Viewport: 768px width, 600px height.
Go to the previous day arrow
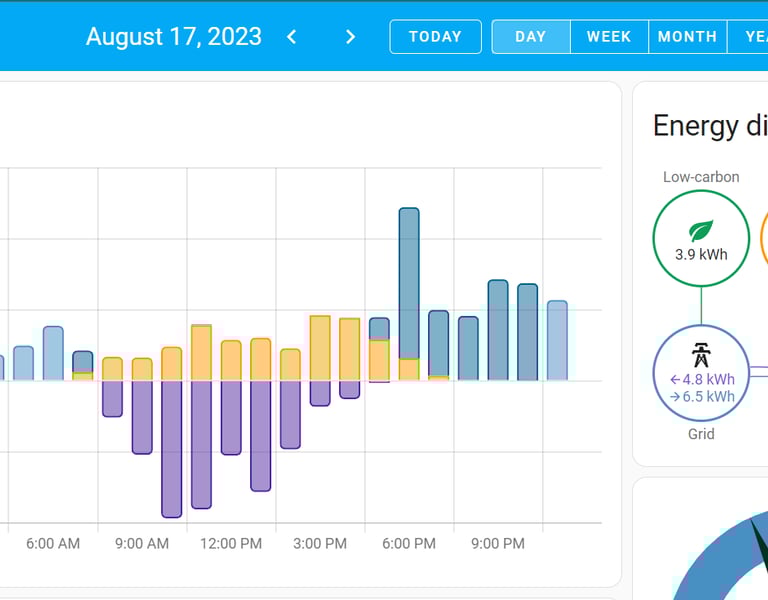tap(292, 37)
